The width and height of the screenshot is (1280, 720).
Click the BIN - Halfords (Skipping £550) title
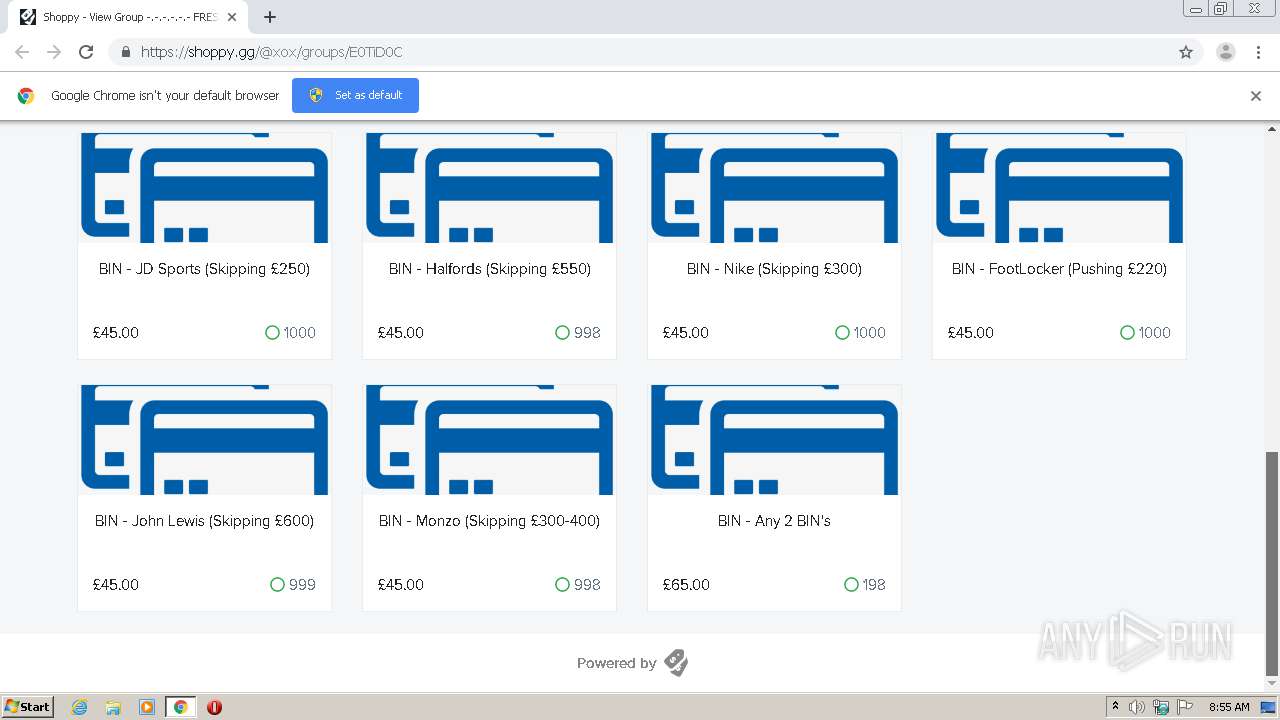point(490,269)
